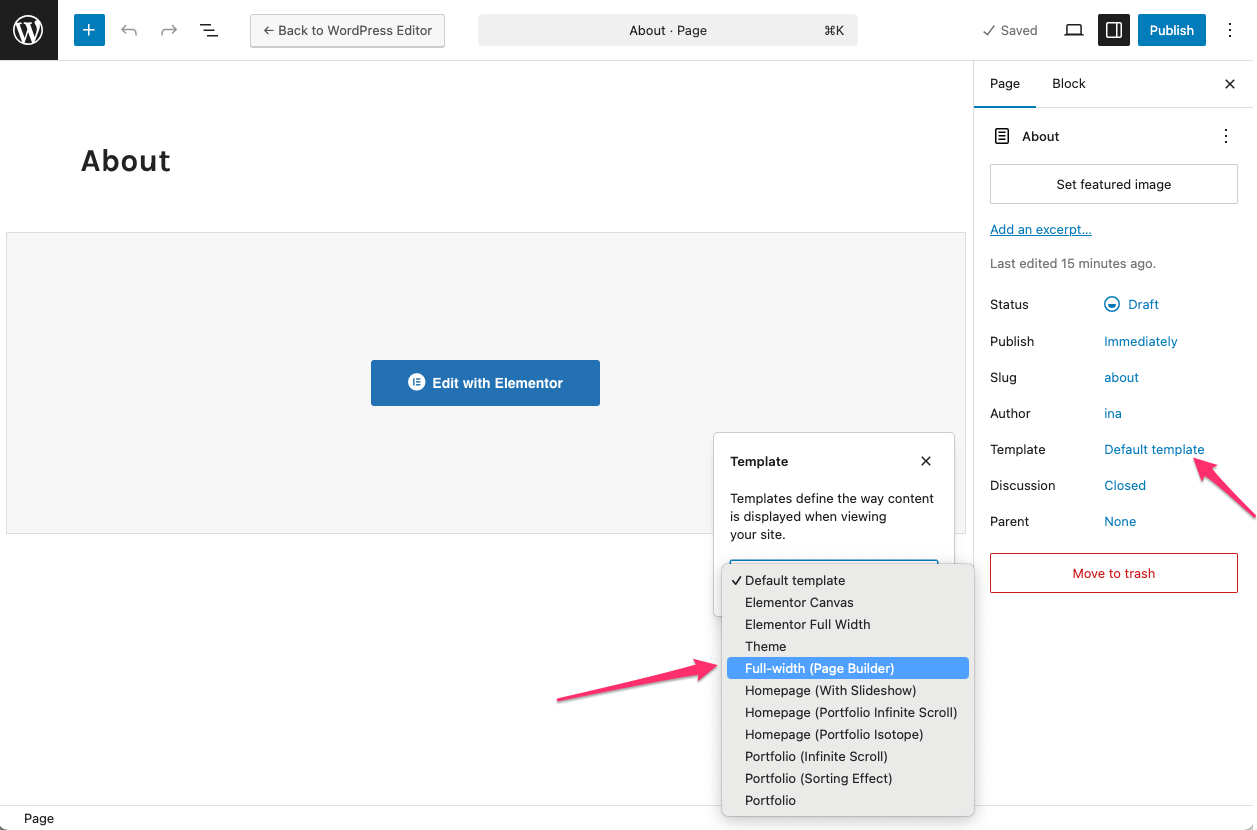Click the Edit with Elementor button
Screen dimensions: 1257x830
pos(485,383)
